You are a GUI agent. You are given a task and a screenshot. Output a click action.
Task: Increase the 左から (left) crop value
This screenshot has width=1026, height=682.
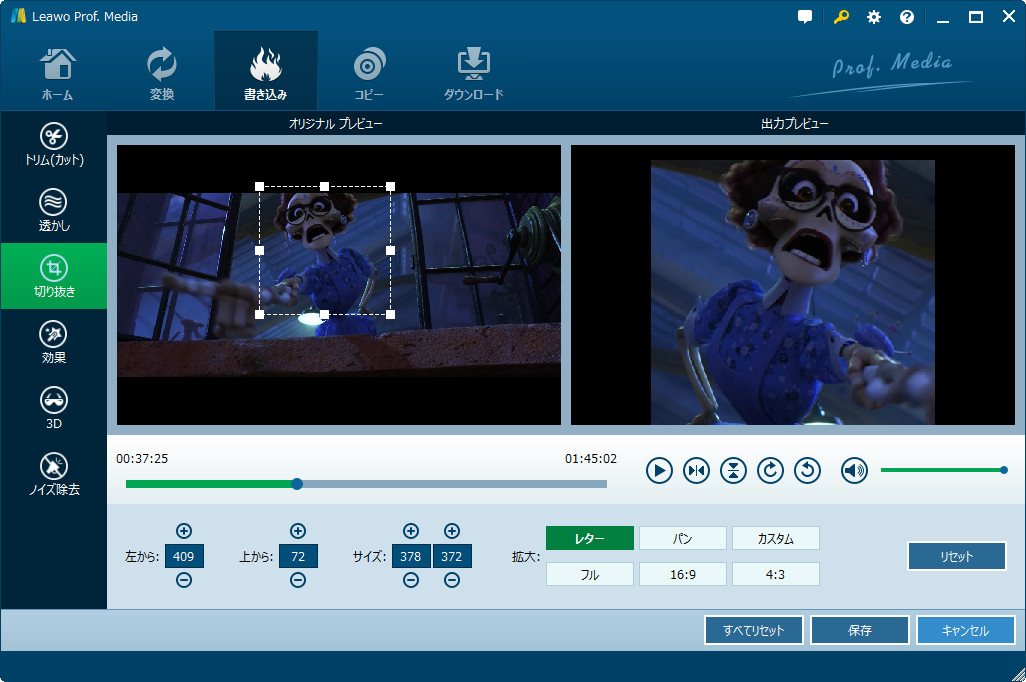click(184, 531)
